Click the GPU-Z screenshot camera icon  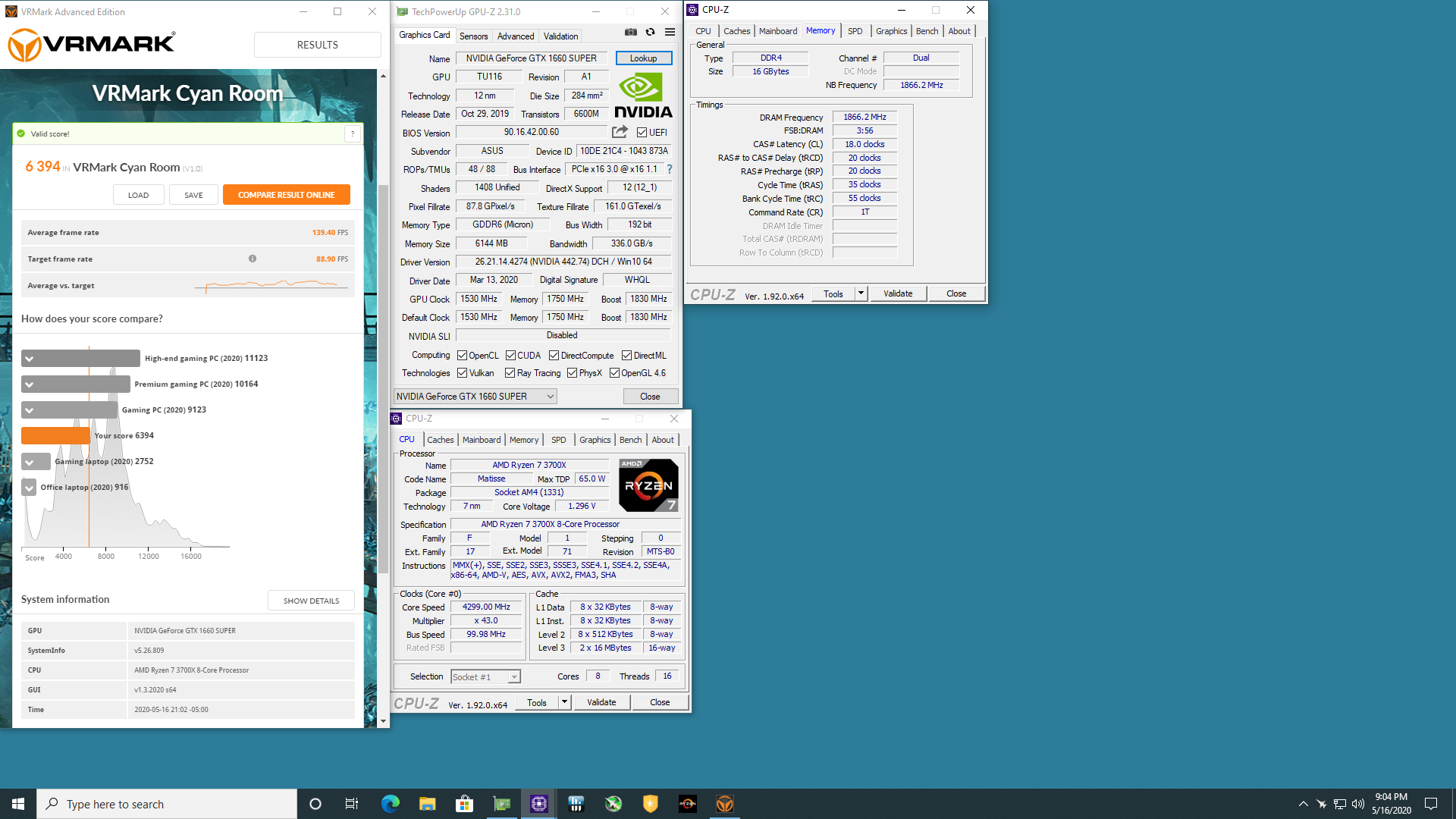click(x=630, y=33)
